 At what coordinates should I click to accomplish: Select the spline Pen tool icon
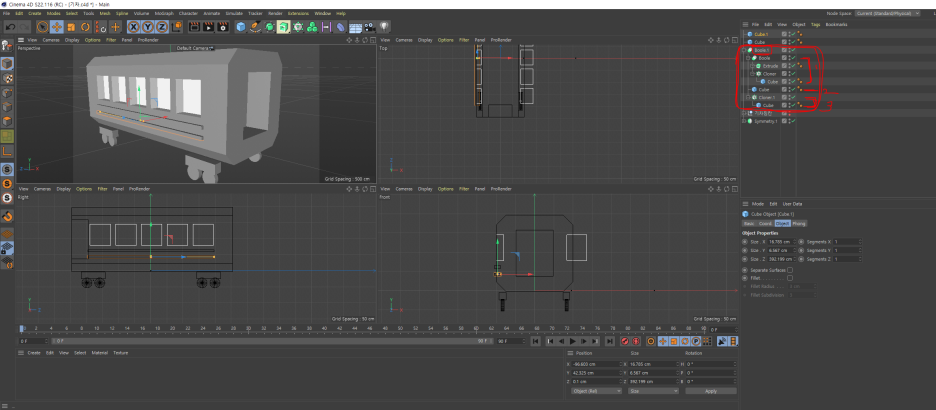(x=255, y=27)
